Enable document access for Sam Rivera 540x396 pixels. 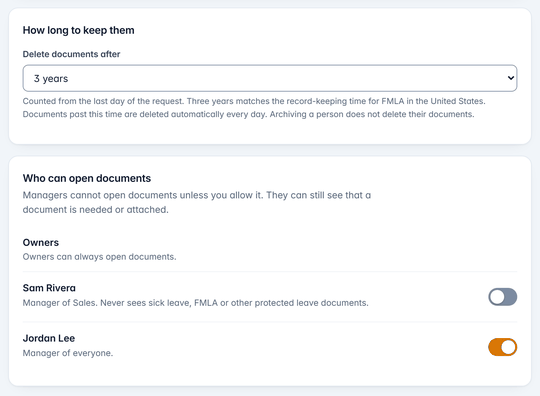tap(502, 296)
